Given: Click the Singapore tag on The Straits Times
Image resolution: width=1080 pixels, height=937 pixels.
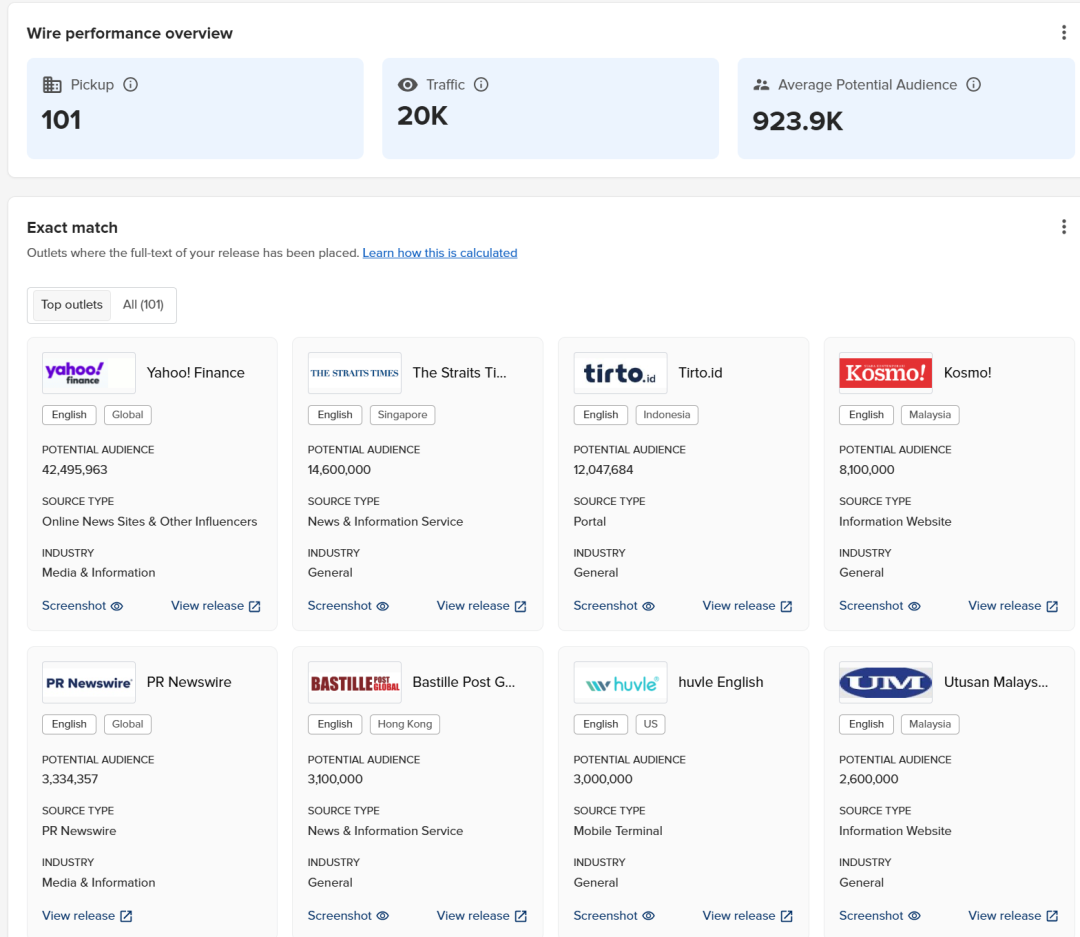Looking at the screenshot, I should tap(402, 415).
